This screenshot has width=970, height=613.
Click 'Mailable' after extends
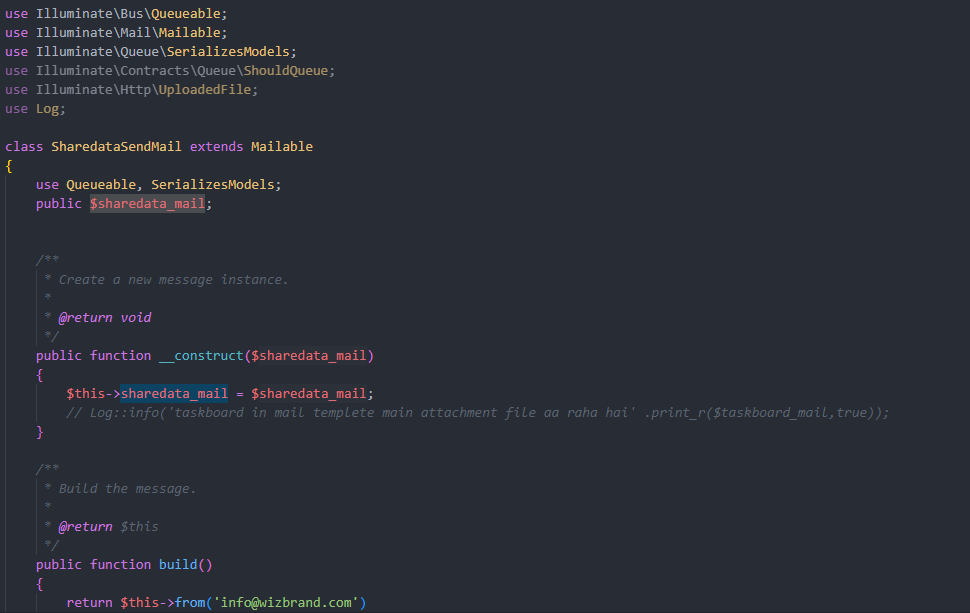(281, 147)
